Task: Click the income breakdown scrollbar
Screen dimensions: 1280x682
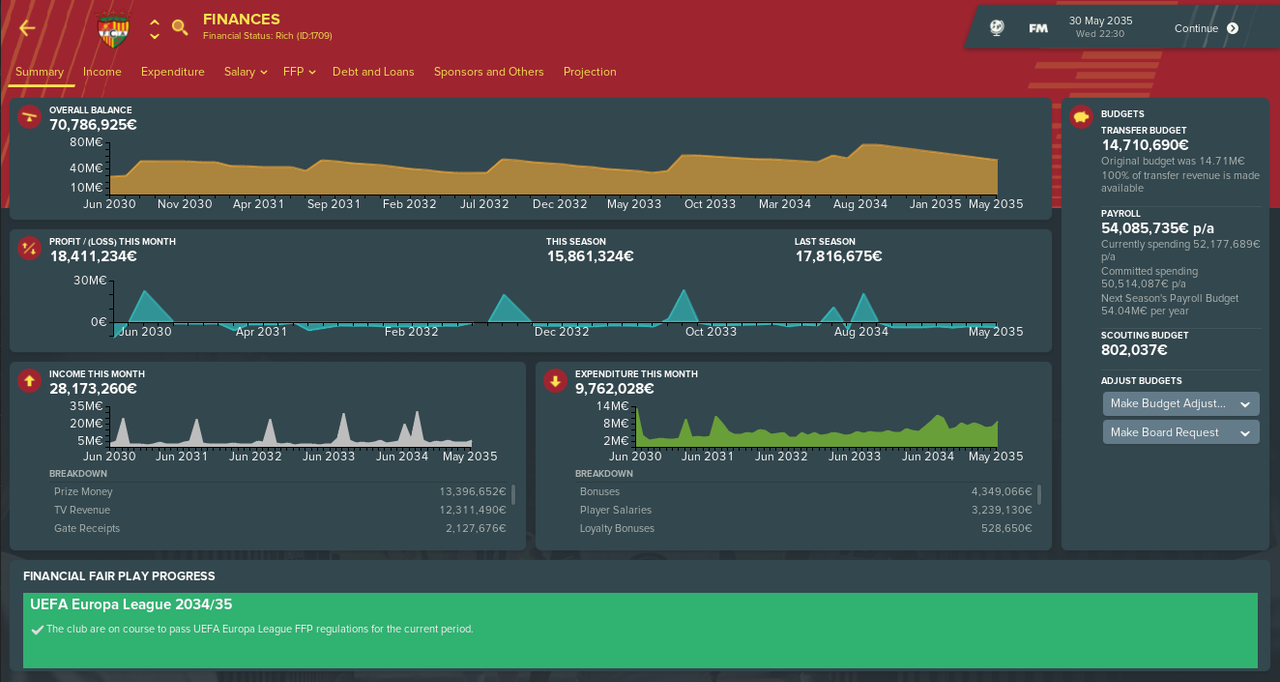Action: click(514, 495)
